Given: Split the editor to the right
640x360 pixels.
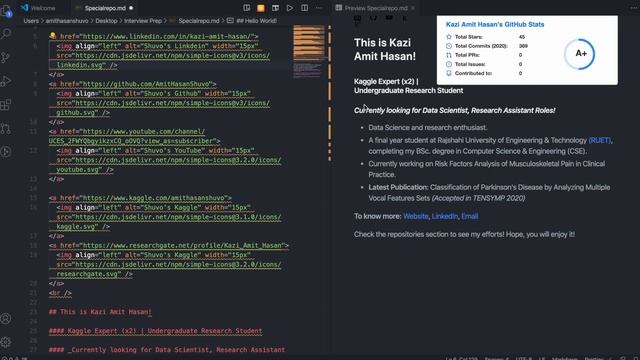Looking at the screenshot, I should [x=304, y=8].
